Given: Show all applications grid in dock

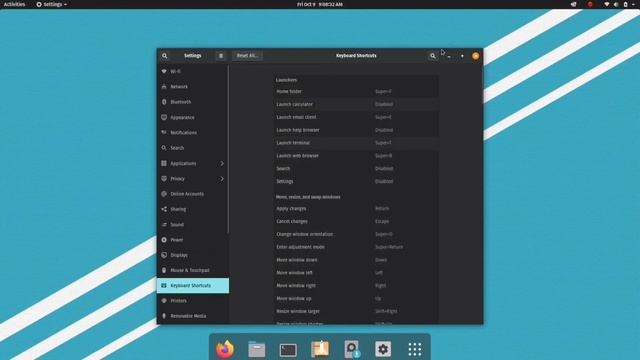Looking at the screenshot, I should click(x=415, y=349).
